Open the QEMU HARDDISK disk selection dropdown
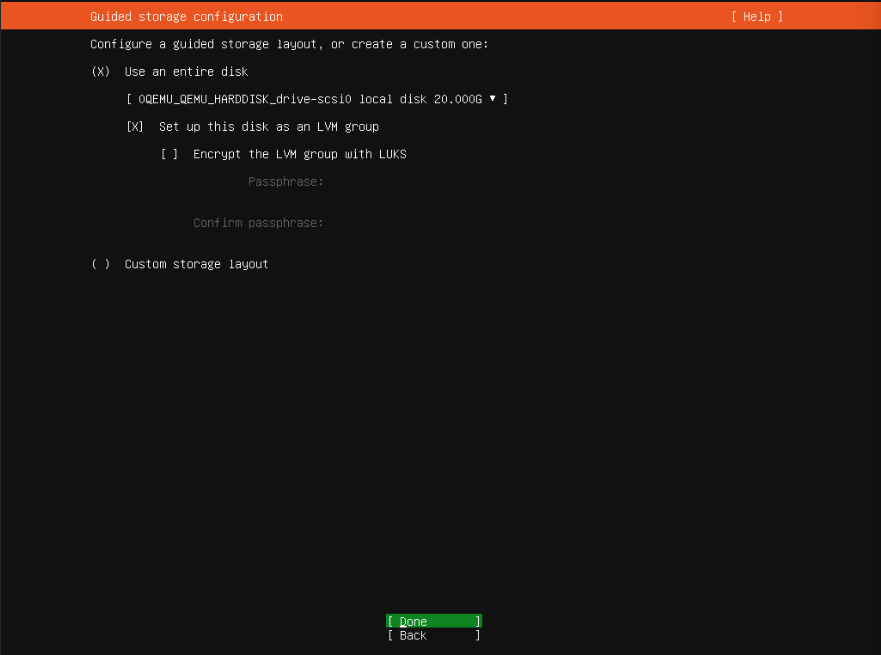Viewport: 881px width, 655px height. click(x=317, y=99)
